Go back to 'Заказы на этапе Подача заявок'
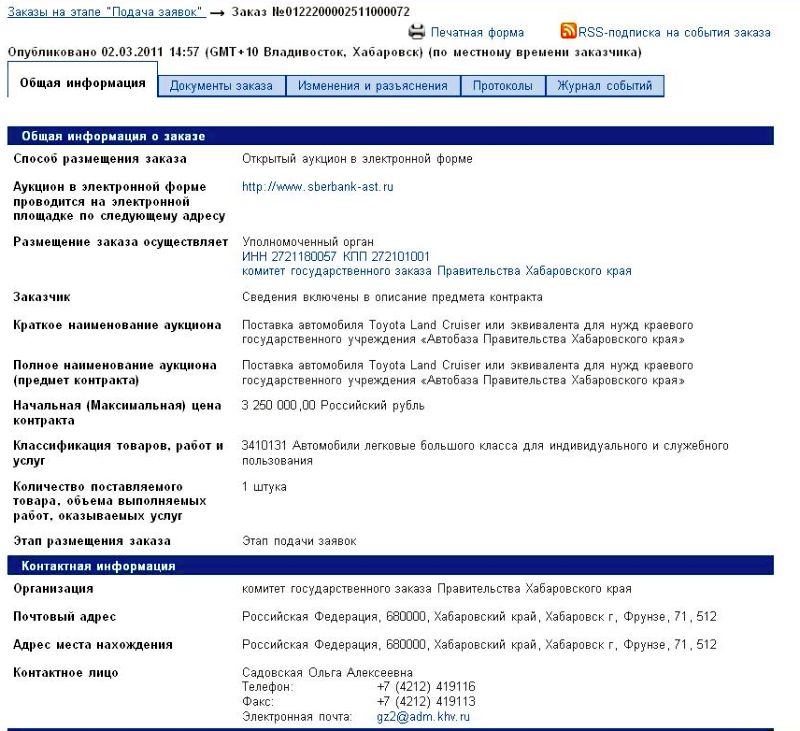The image size is (800, 731). (106, 11)
